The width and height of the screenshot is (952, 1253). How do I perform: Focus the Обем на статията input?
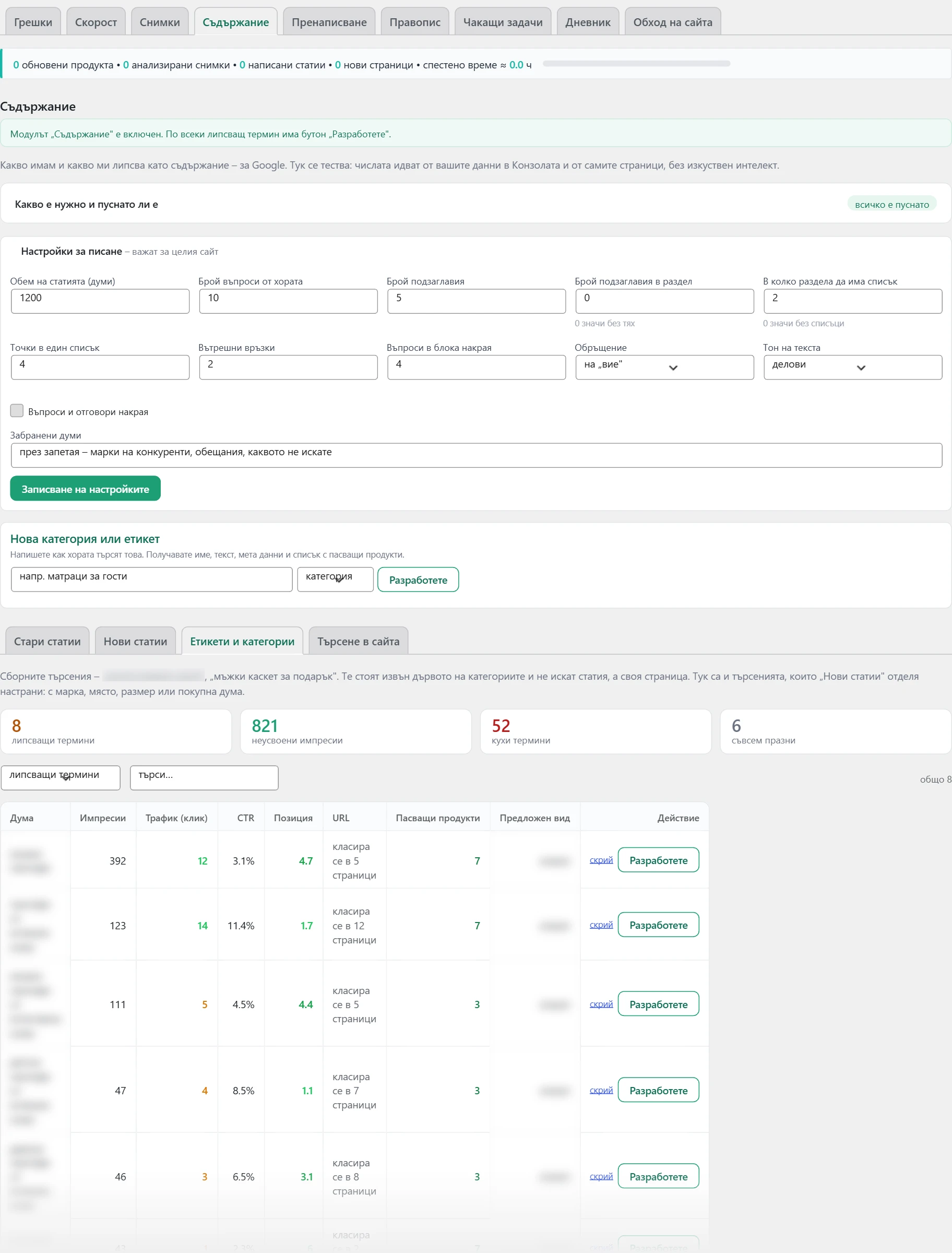click(100, 301)
